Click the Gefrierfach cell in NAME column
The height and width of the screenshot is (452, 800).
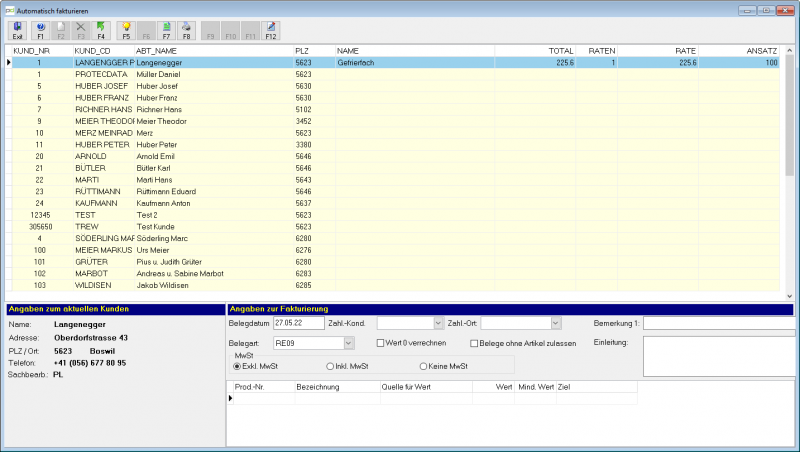pos(414,63)
